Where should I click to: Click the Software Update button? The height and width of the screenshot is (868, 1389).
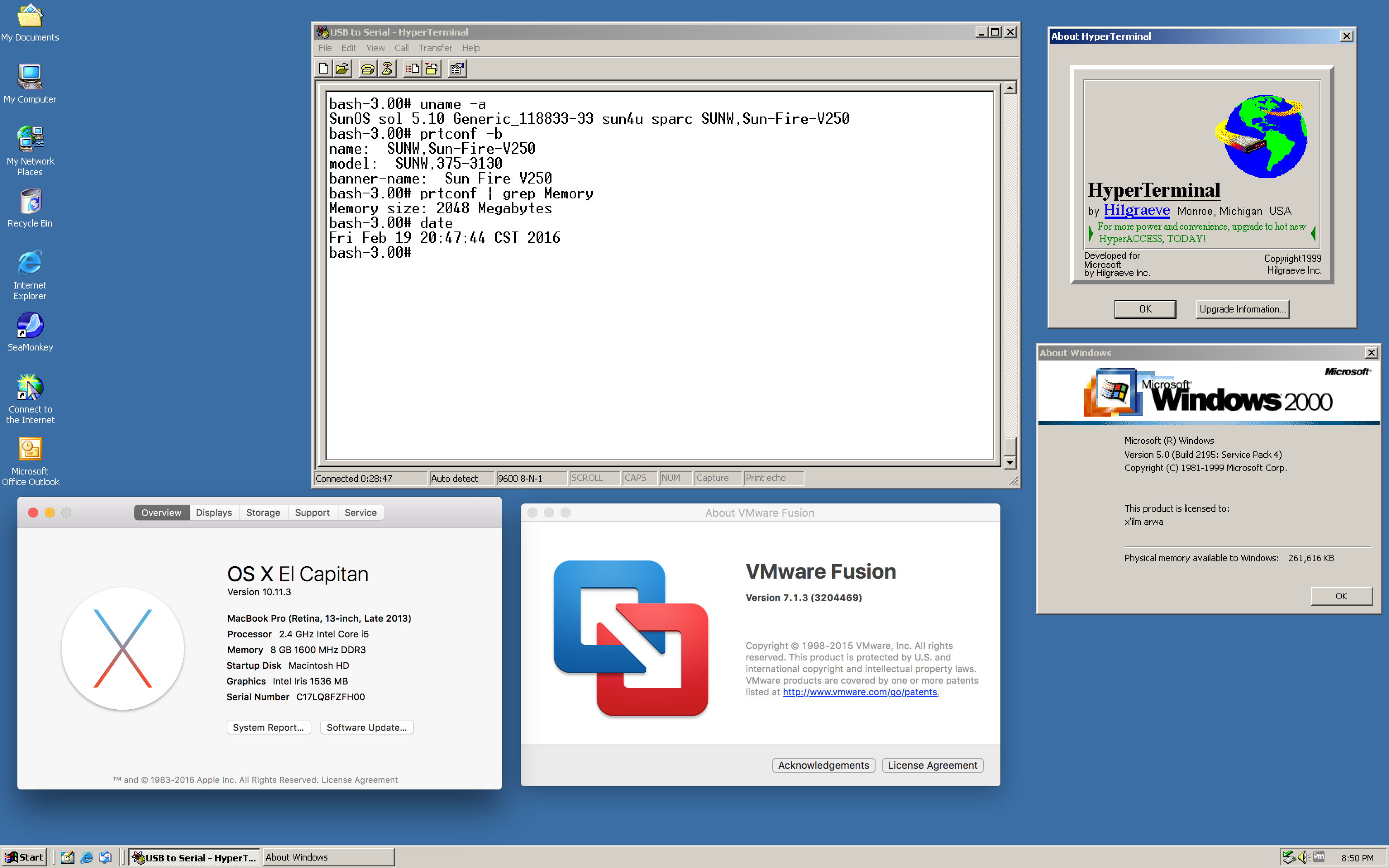coord(366,727)
